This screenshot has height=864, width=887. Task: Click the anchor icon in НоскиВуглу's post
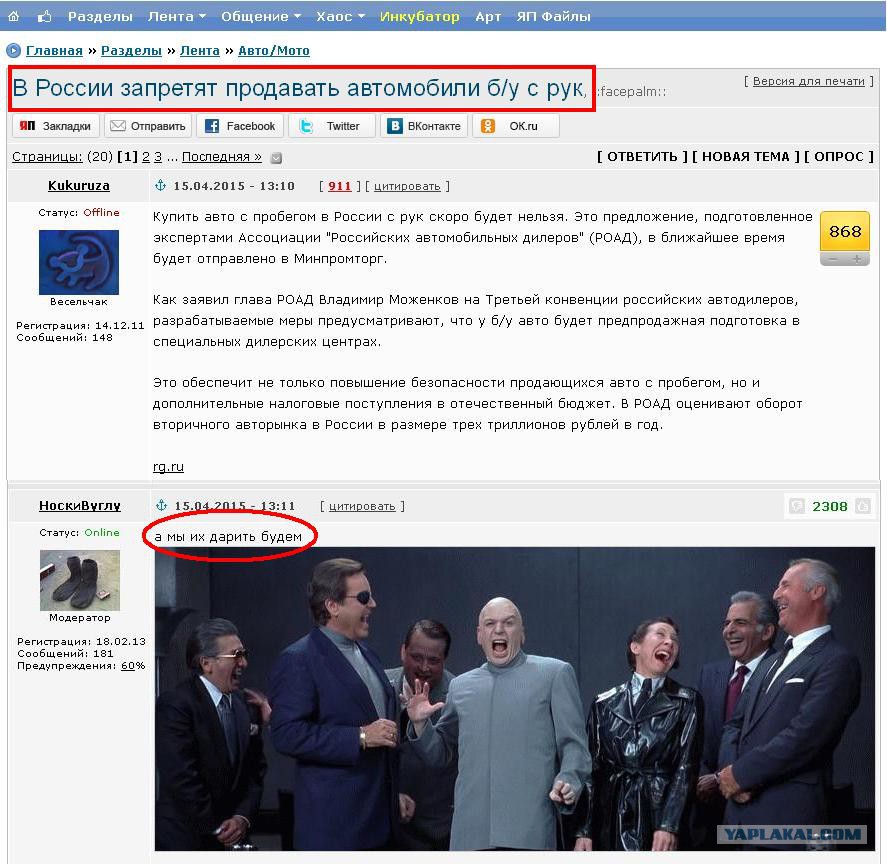coord(161,505)
